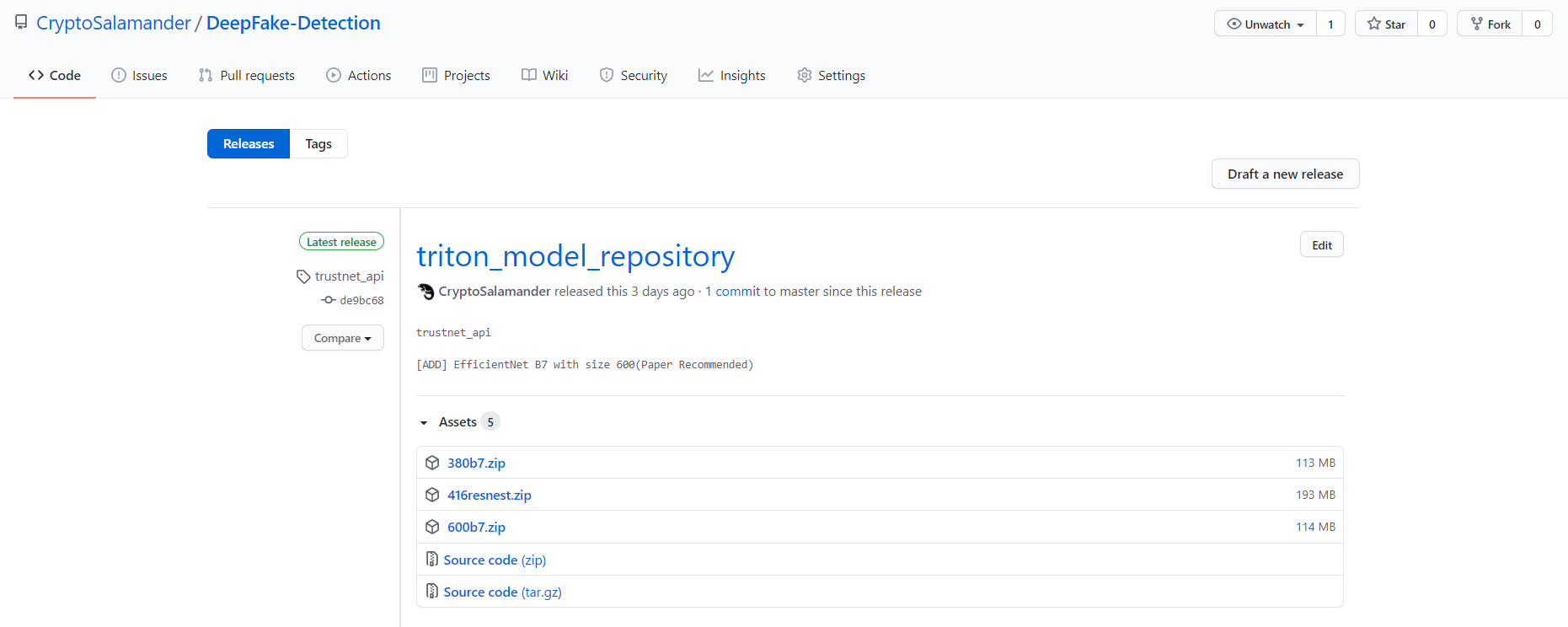The height and width of the screenshot is (627, 1568).
Task: Open the repository Settings tab
Action: tap(831, 75)
